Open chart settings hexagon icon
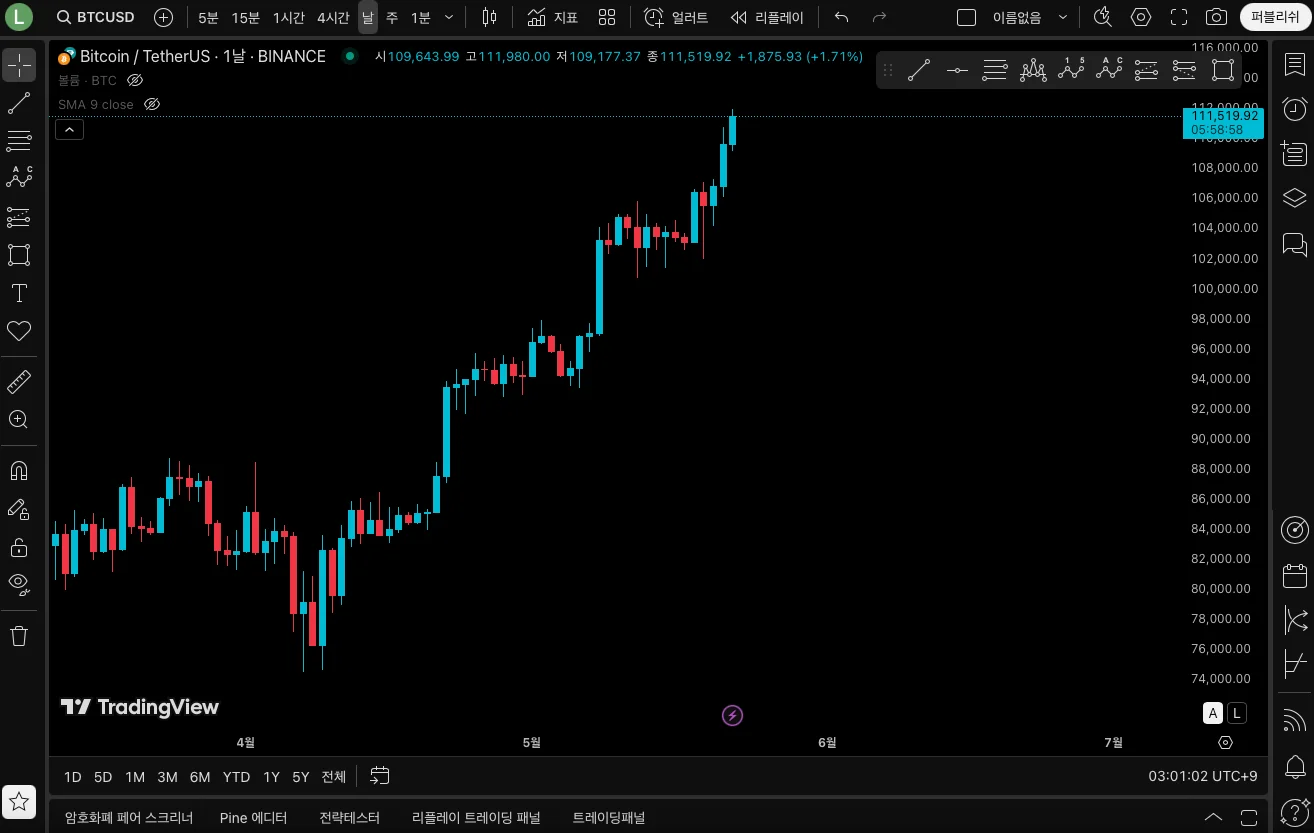 tap(1141, 17)
